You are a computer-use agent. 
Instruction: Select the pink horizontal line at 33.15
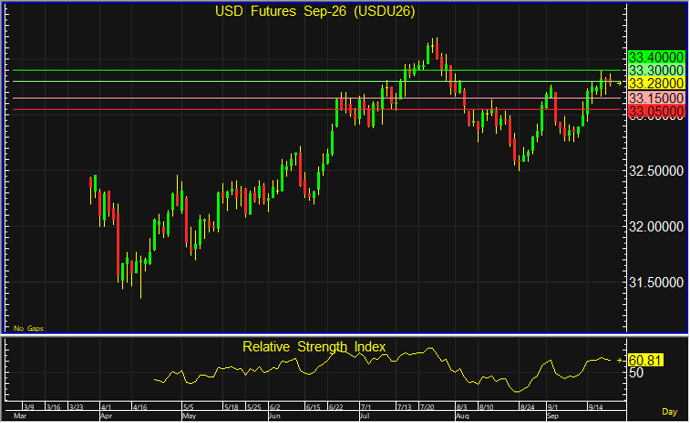click(317, 98)
